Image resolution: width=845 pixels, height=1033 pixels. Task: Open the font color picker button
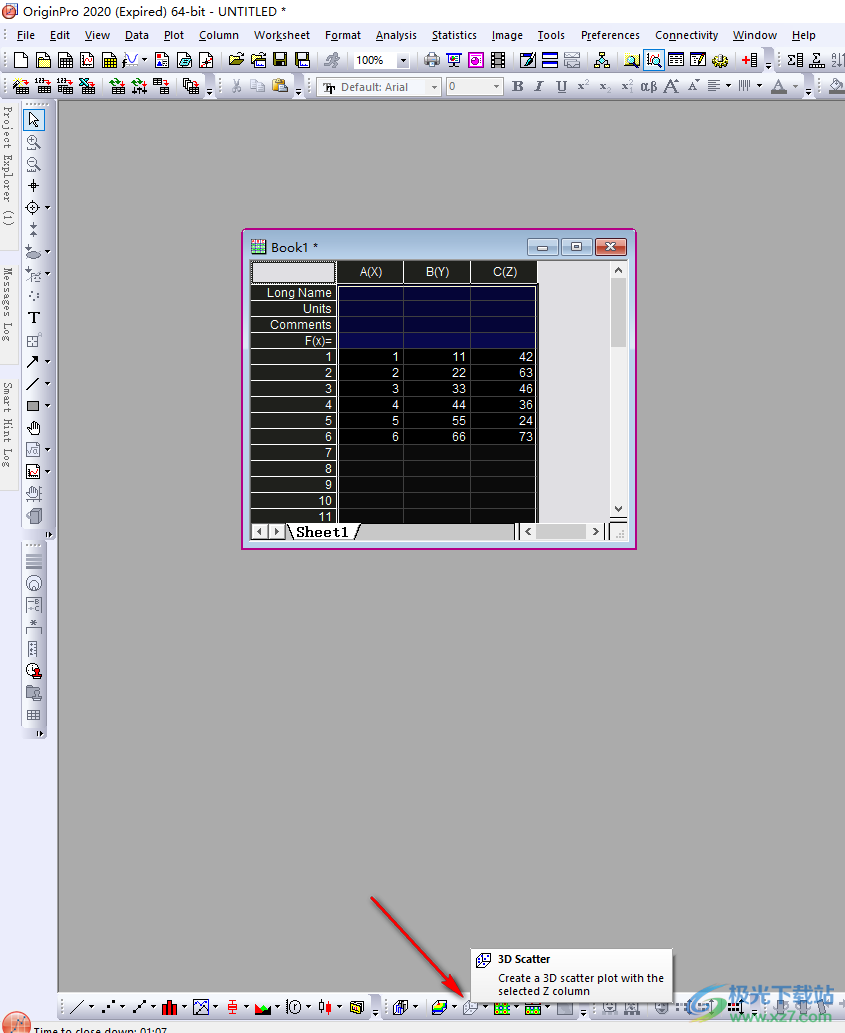[x=779, y=86]
